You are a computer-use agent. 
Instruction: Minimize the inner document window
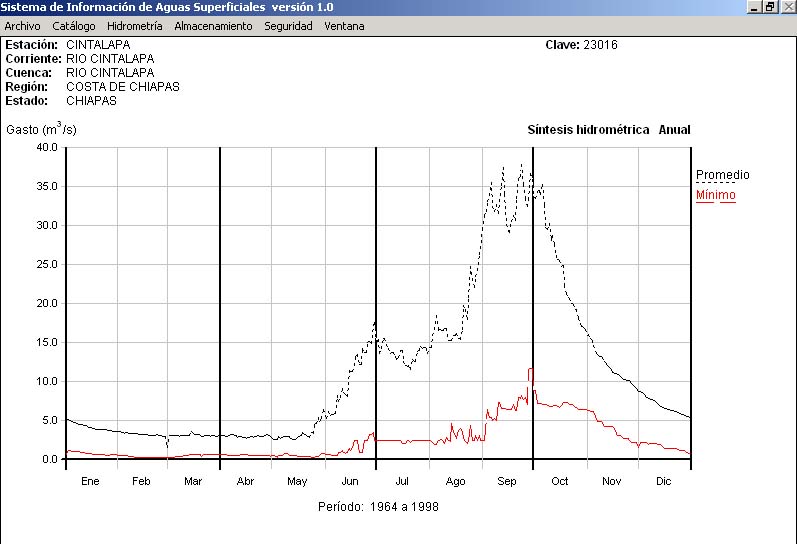coord(755,7)
